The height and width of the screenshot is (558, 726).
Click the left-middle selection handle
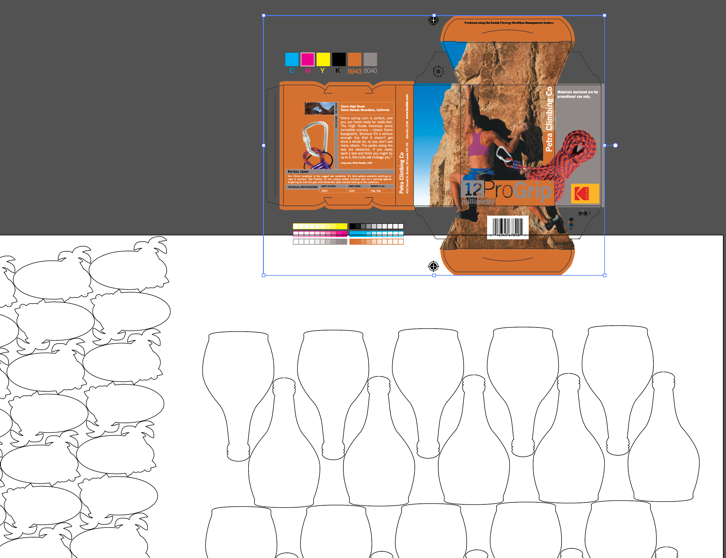click(x=264, y=145)
